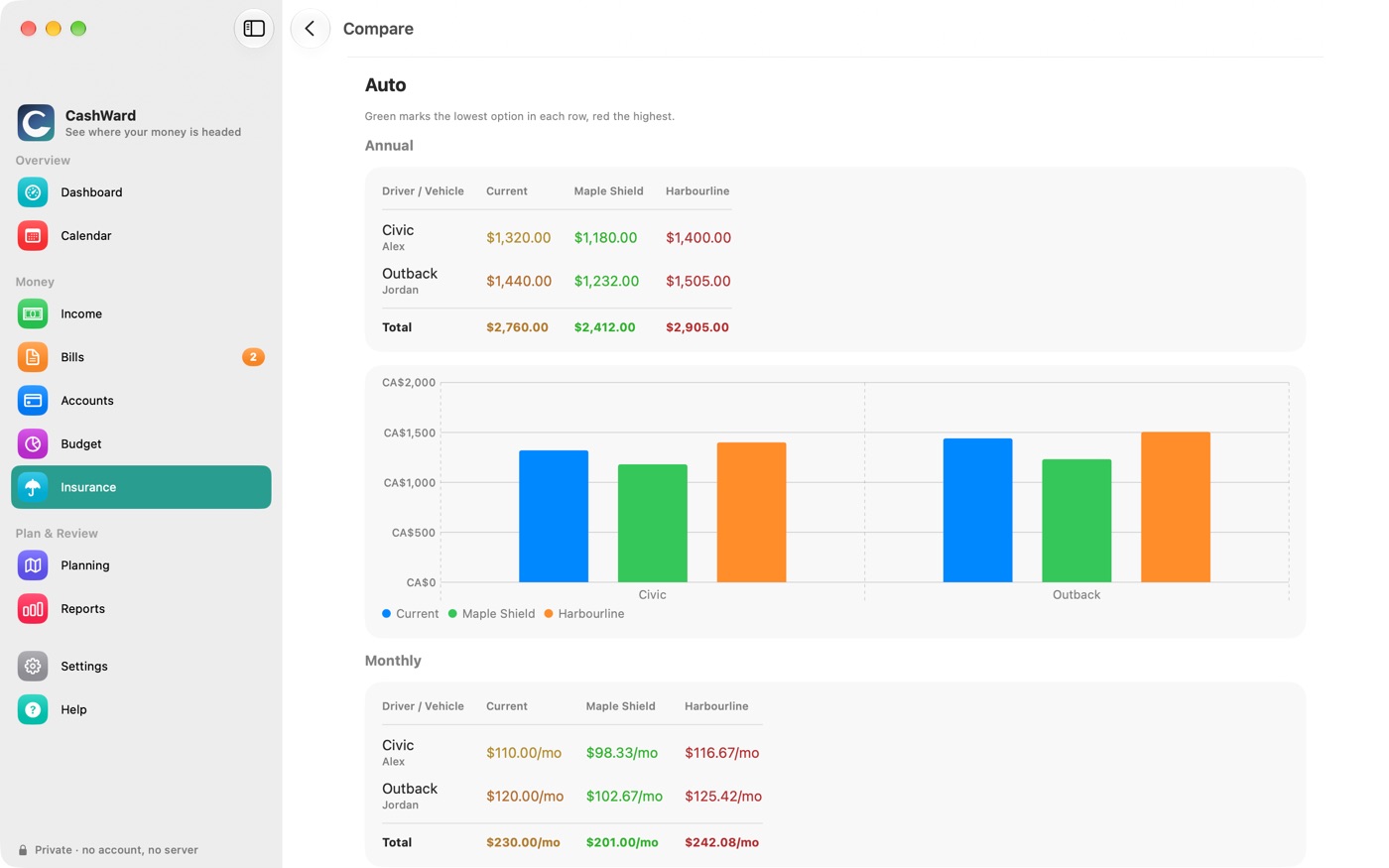Click the monthly Outback $125.42/mo value

(723, 797)
